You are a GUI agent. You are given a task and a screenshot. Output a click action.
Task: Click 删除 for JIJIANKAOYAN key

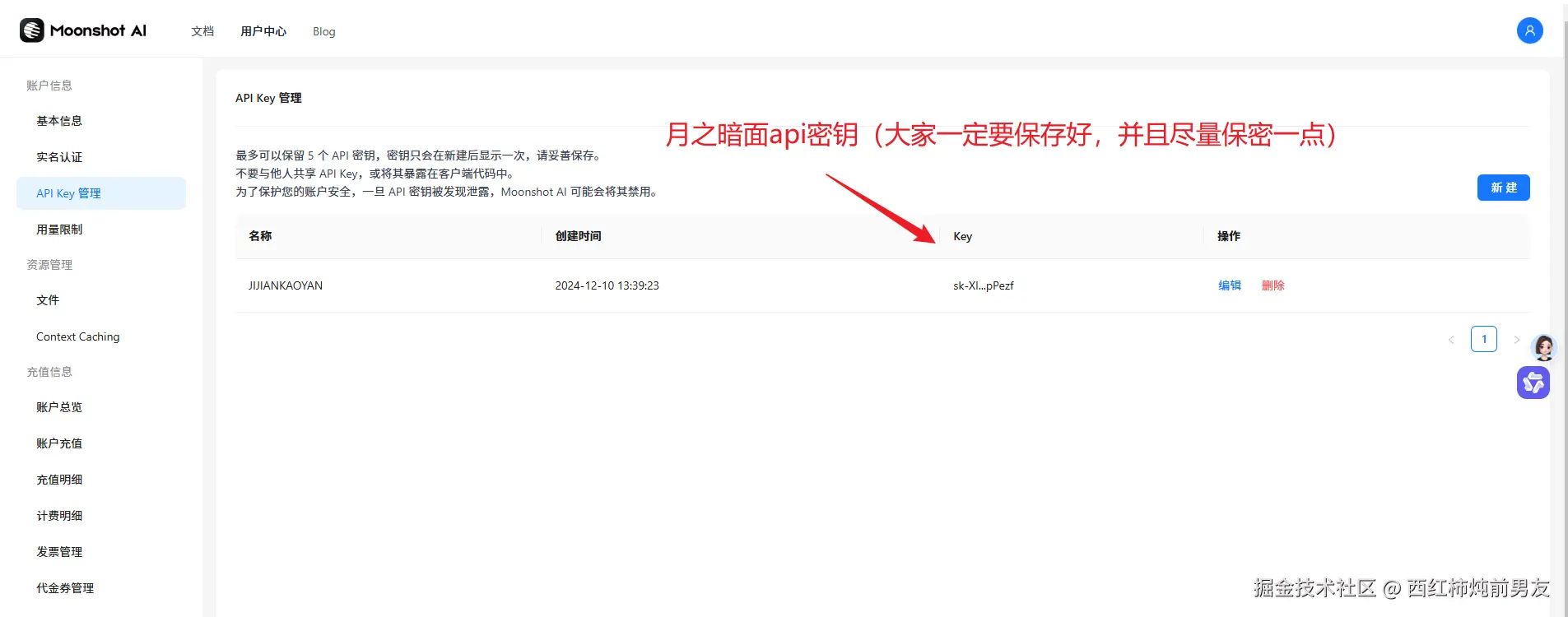click(1273, 285)
